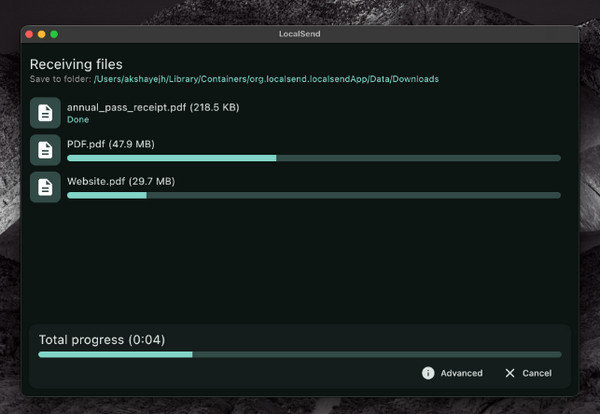This screenshot has width=600, height=414.
Task: Select the Website.pdf (29.7 MB) filename
Action: click(121, 181)
